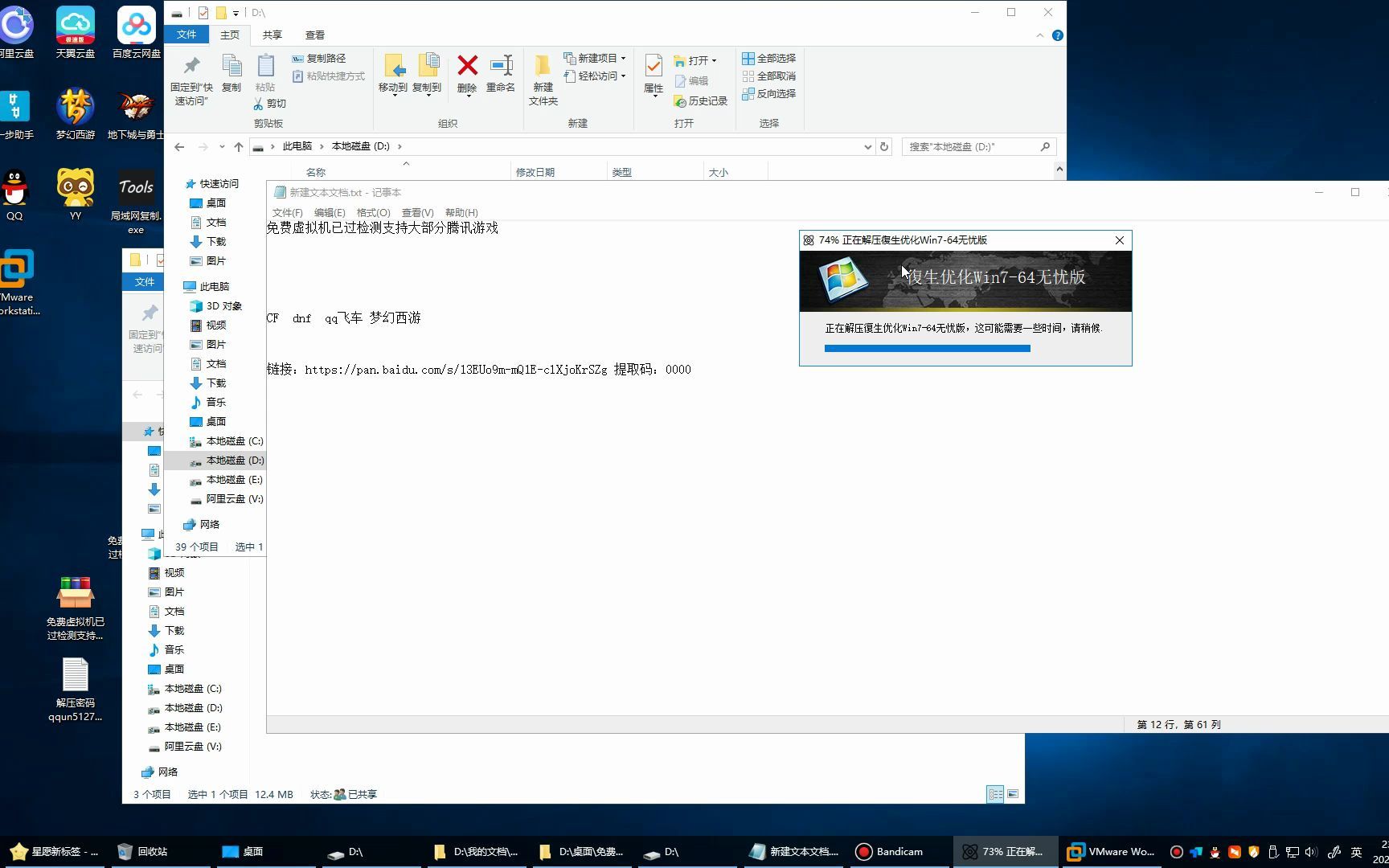Sort by the 名称 column header
This screenshot has width=1389, height=868.
pyautogui.click(x=316, y=172)
